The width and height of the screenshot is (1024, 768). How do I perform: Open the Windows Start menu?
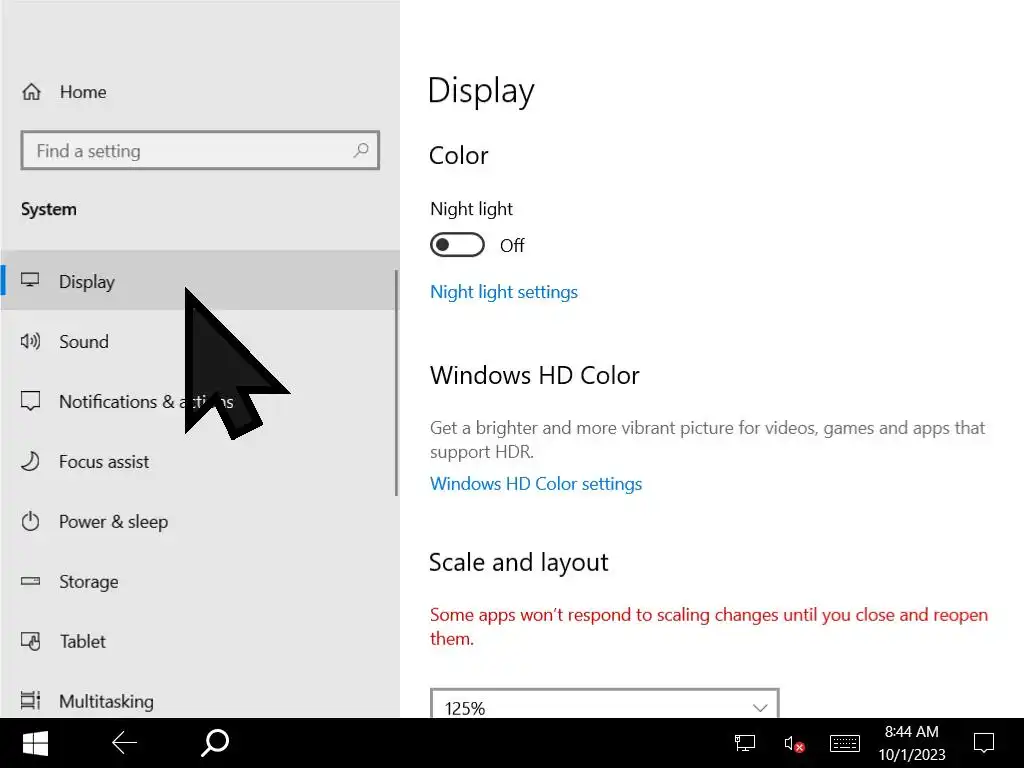(35, 743)
